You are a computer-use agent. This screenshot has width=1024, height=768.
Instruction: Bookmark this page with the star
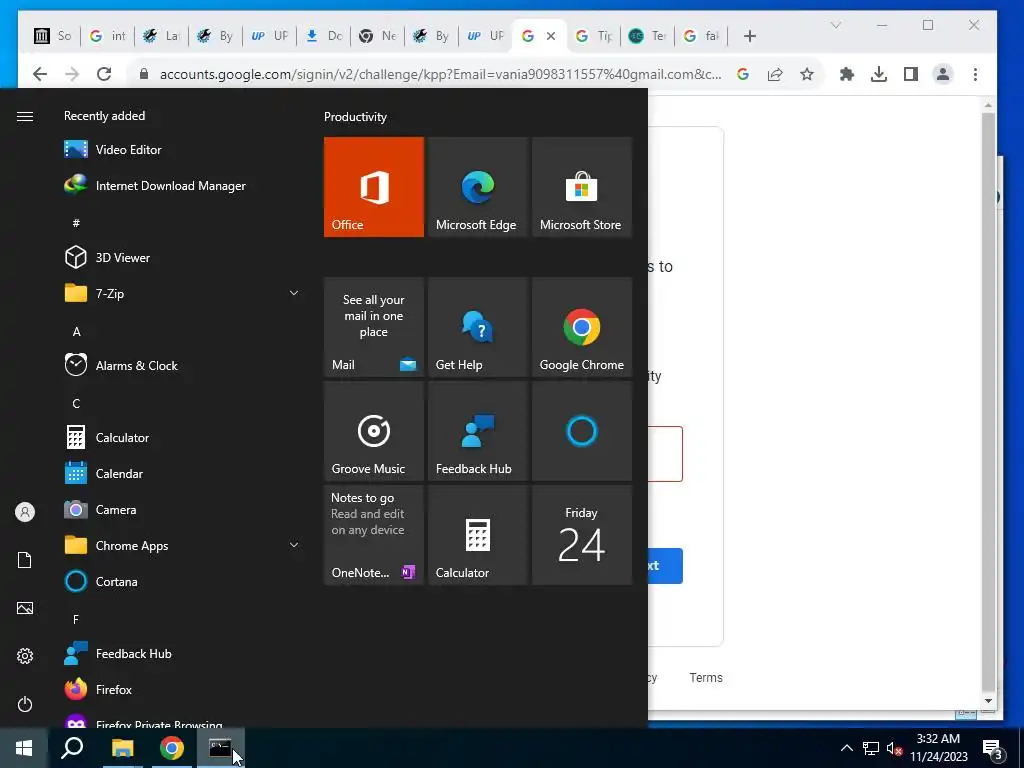pos(807,74)
